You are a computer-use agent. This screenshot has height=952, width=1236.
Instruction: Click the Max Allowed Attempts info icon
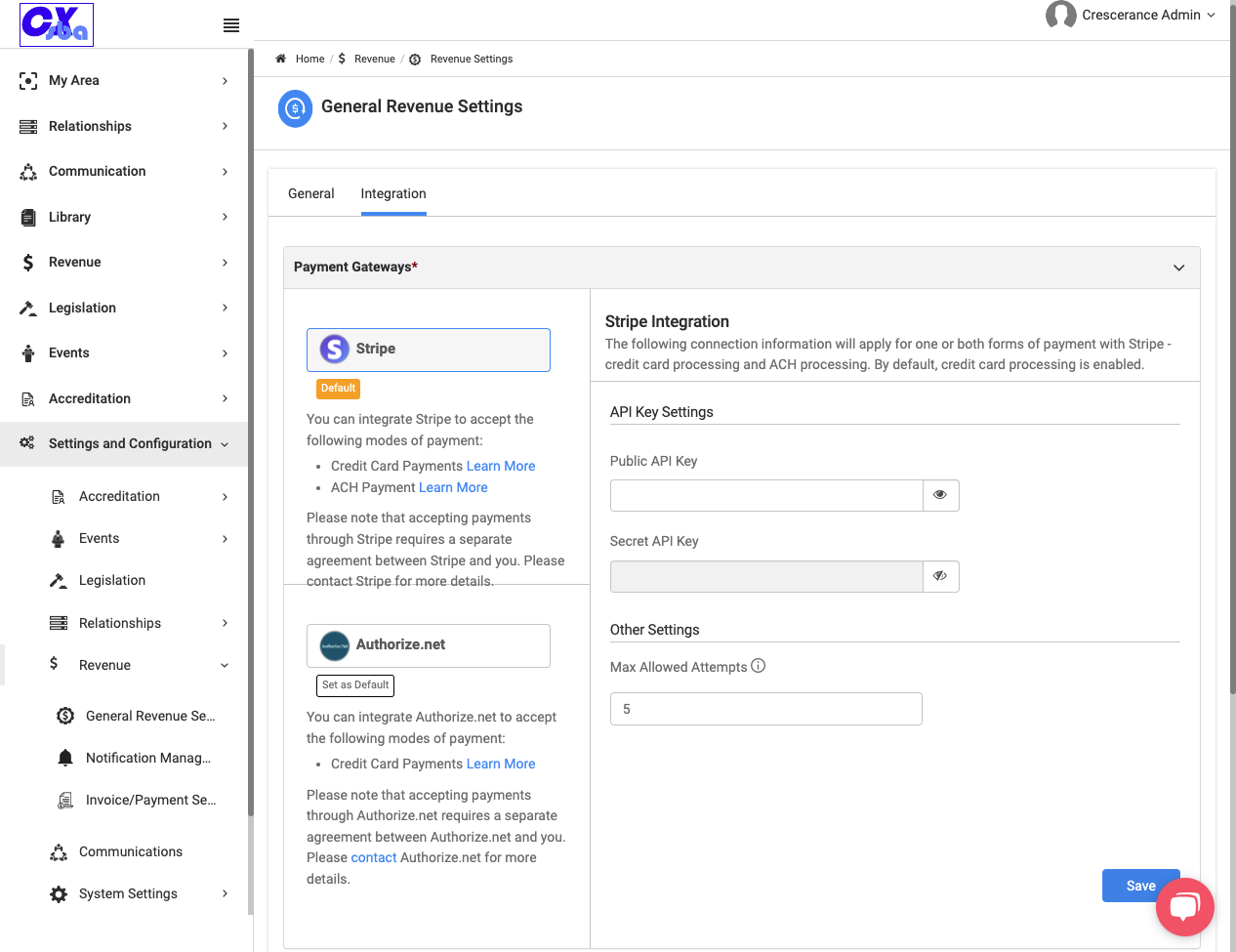[x=759, y=666]
